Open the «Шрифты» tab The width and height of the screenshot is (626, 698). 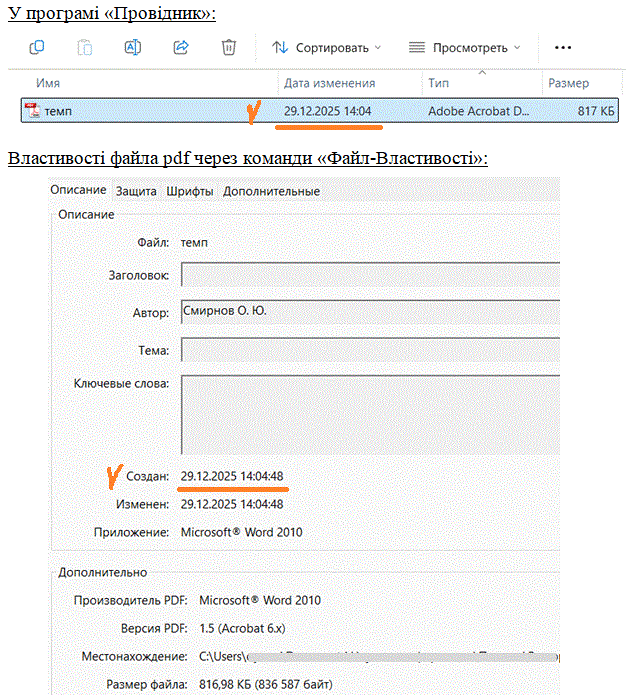point(190,191)
